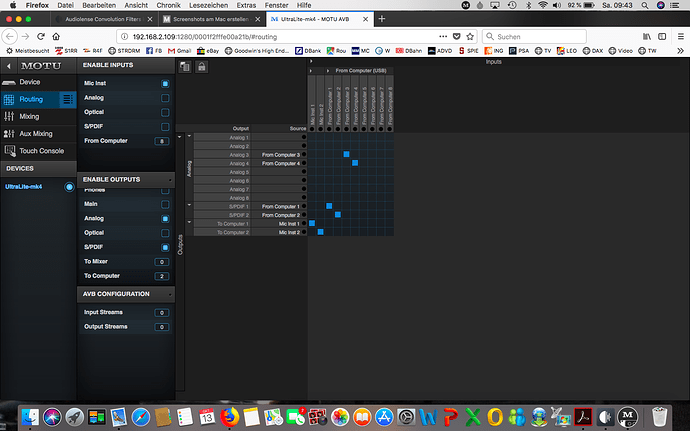690x431 pixels.
Task: Expand the Inputs header triangle
Action: 311,61
